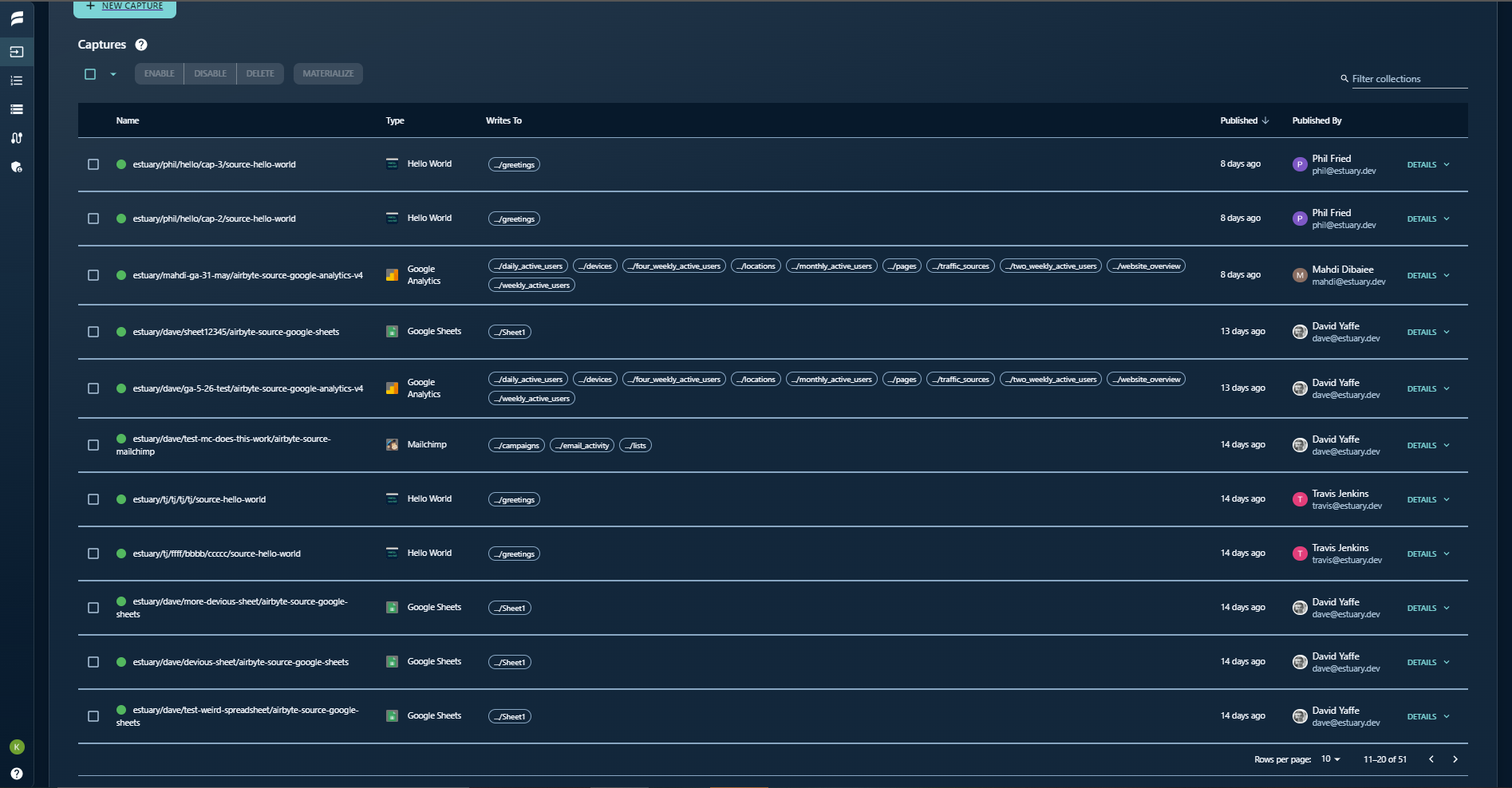Image resolution: width=1512 pixels, height=788 pixels.
Task: Select the Captures sidebar icon
Action: click(17, 51)
